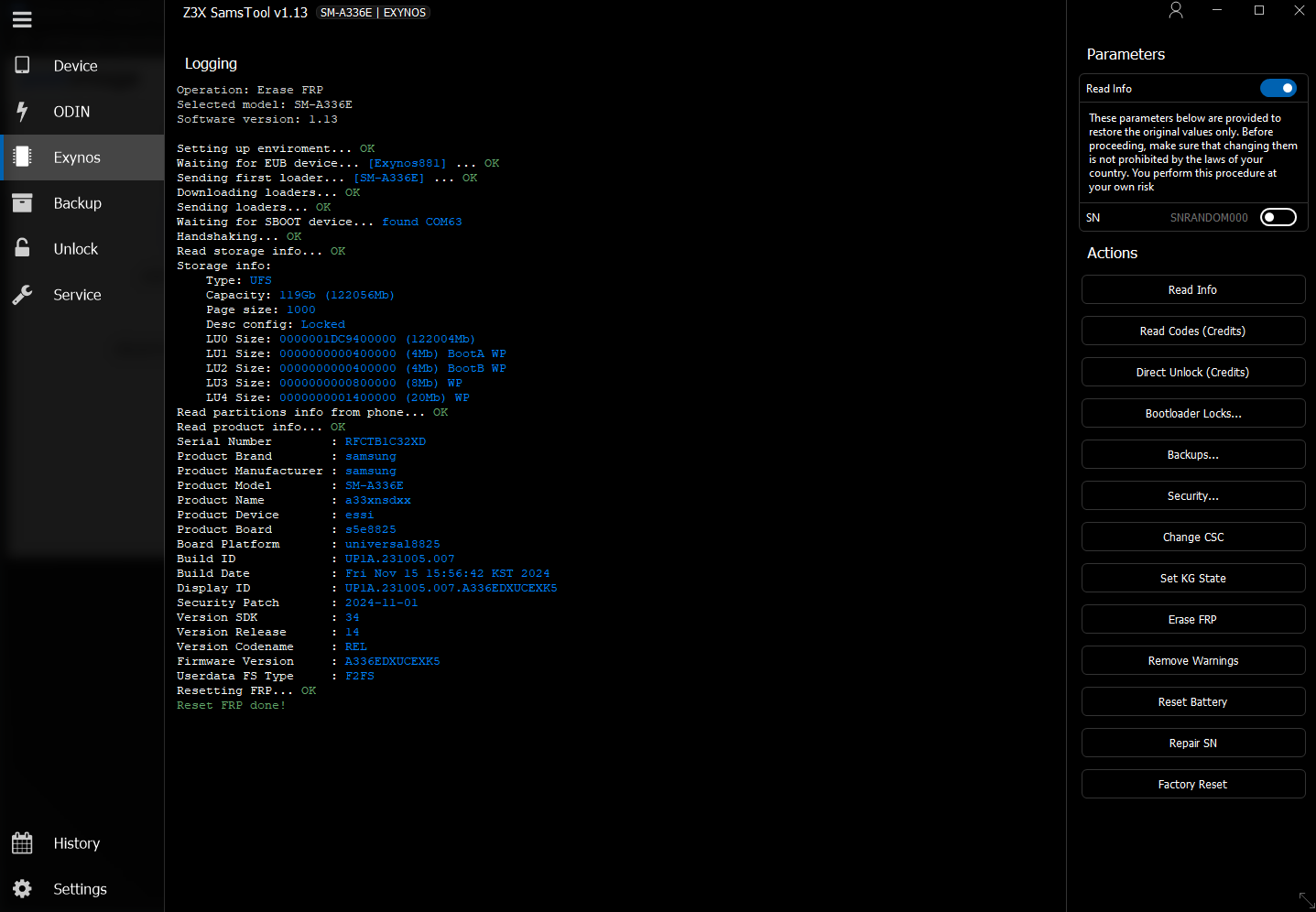Click the [Exynos881] device text
Viewport: 1316px width, 912px height.
coord(408,163)
